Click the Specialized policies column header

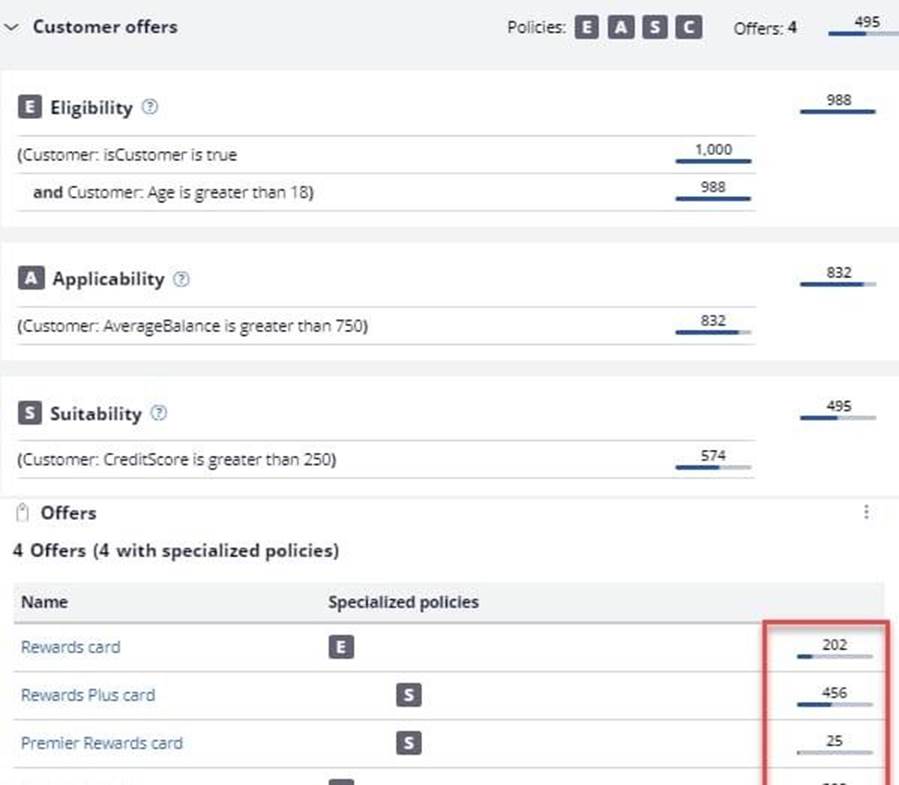(x=403, y=602)
